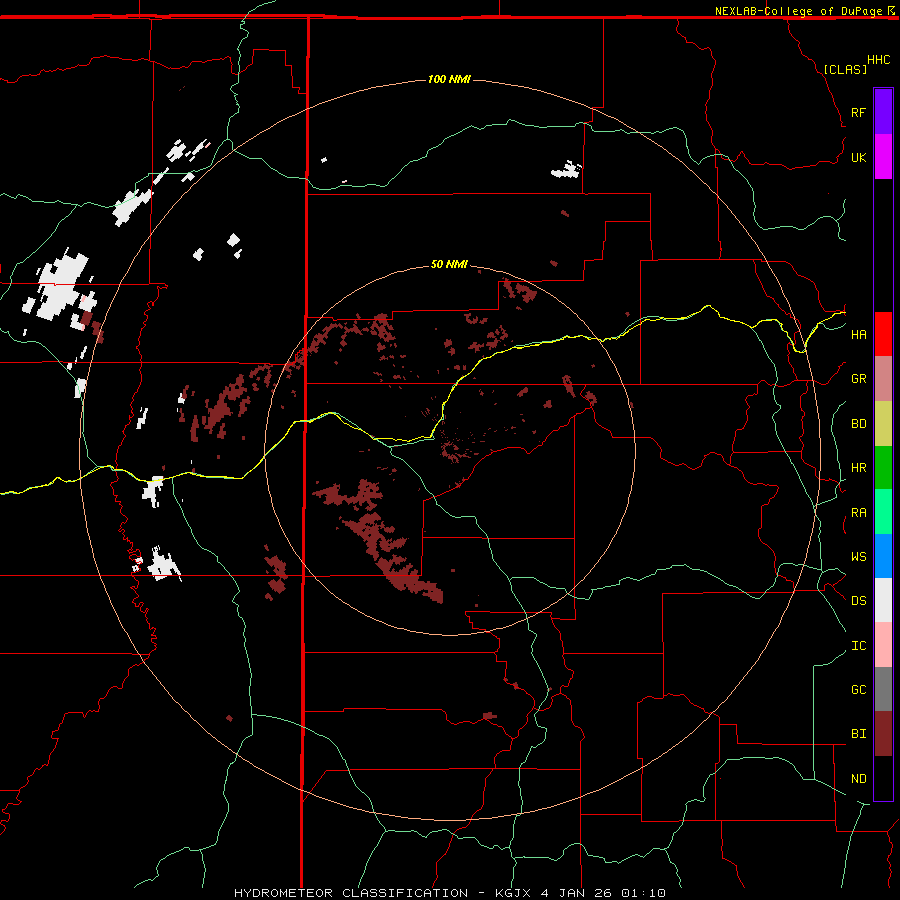This screenshot has height=900, width=900.
Task: Click the BI dark-red legend swatch
Action: click(x=883, y=734)
